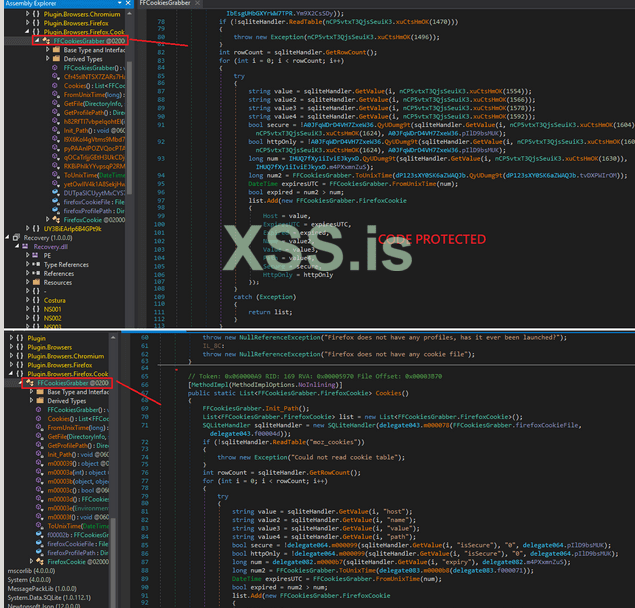Click "expiry" string in GetValue call
Viewport: 635px width, 608px height.
pyautogui.click(x=459, y=562)
